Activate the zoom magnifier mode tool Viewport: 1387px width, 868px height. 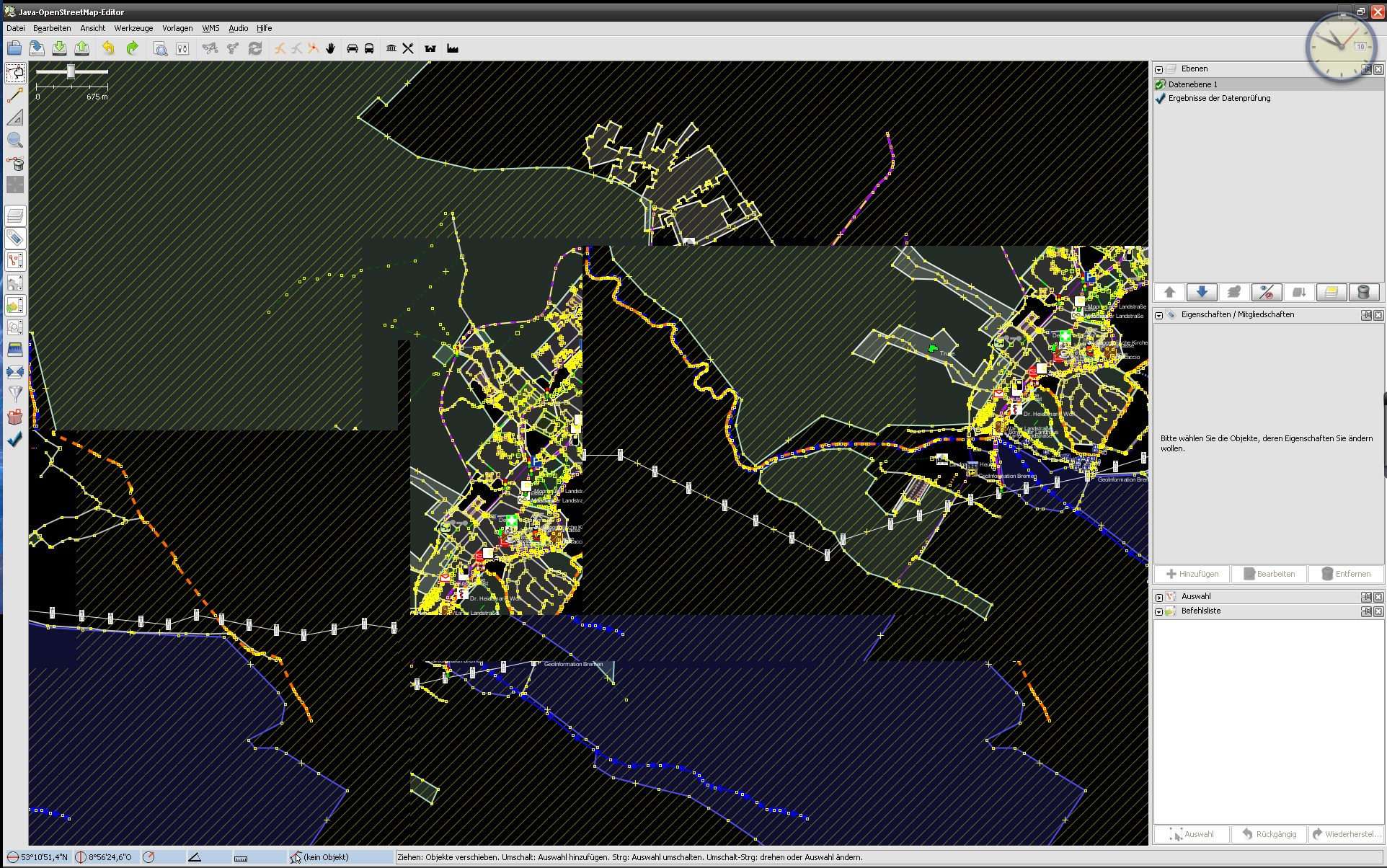pyautogui.click(x=15, y=140)
